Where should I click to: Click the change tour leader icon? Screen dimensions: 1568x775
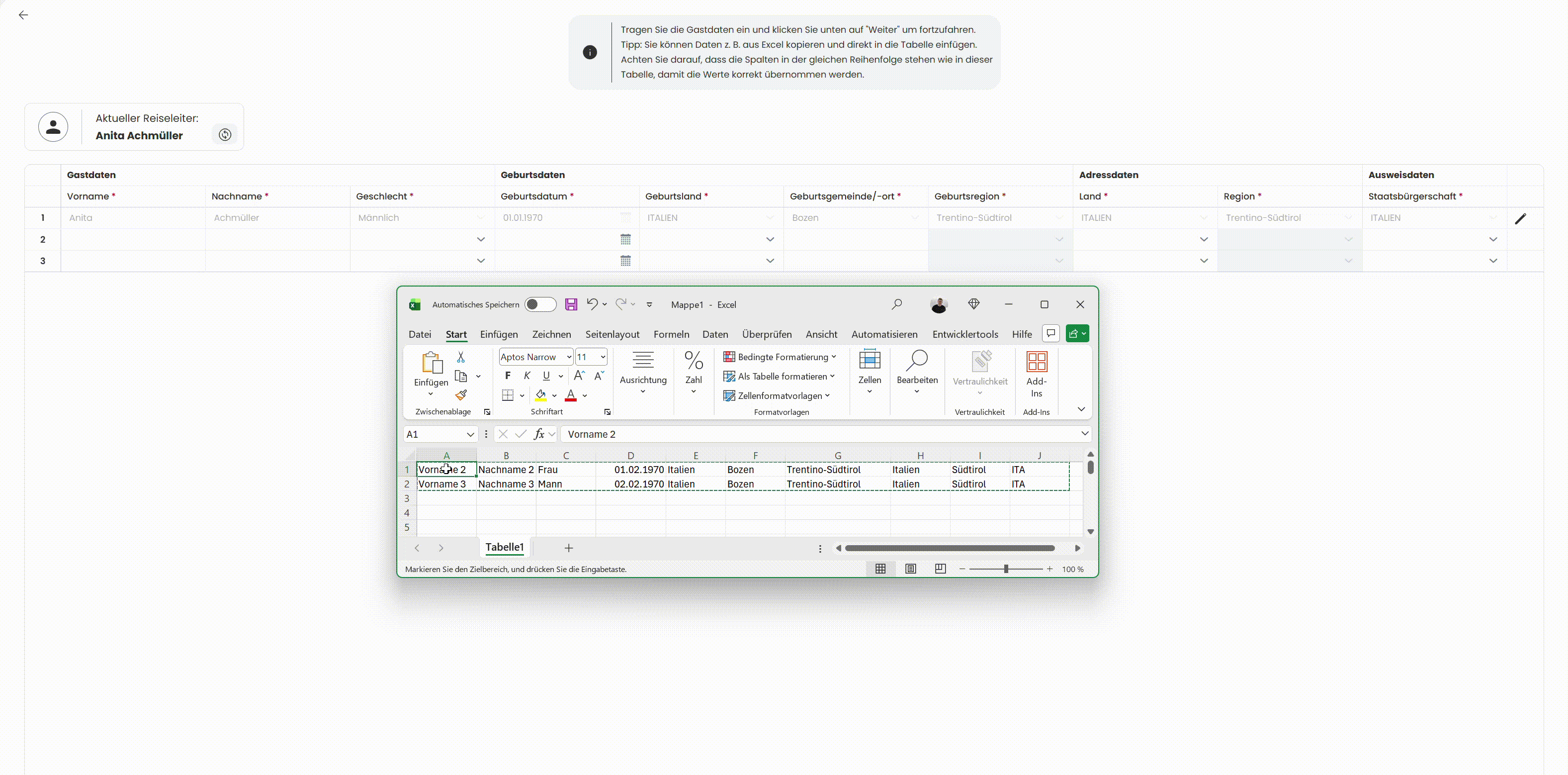(225, 135)
